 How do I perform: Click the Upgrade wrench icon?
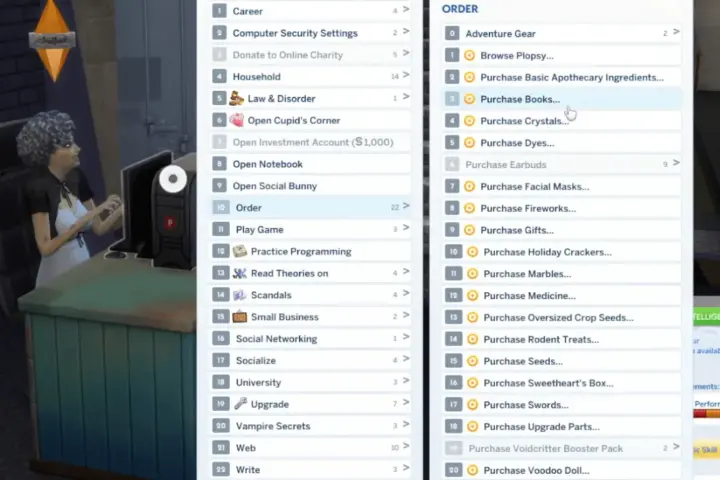tap(240, 404)
